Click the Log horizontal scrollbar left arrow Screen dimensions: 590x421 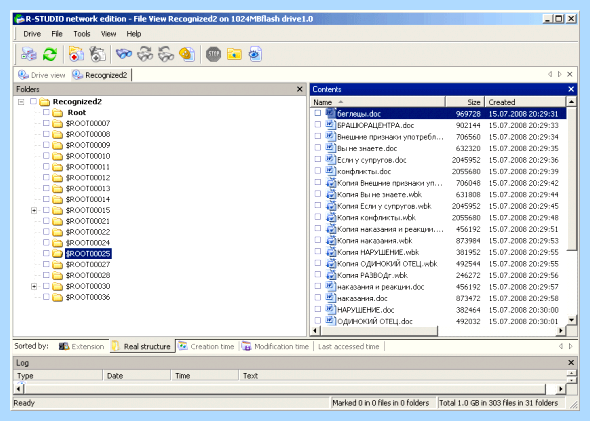[18, 389]
